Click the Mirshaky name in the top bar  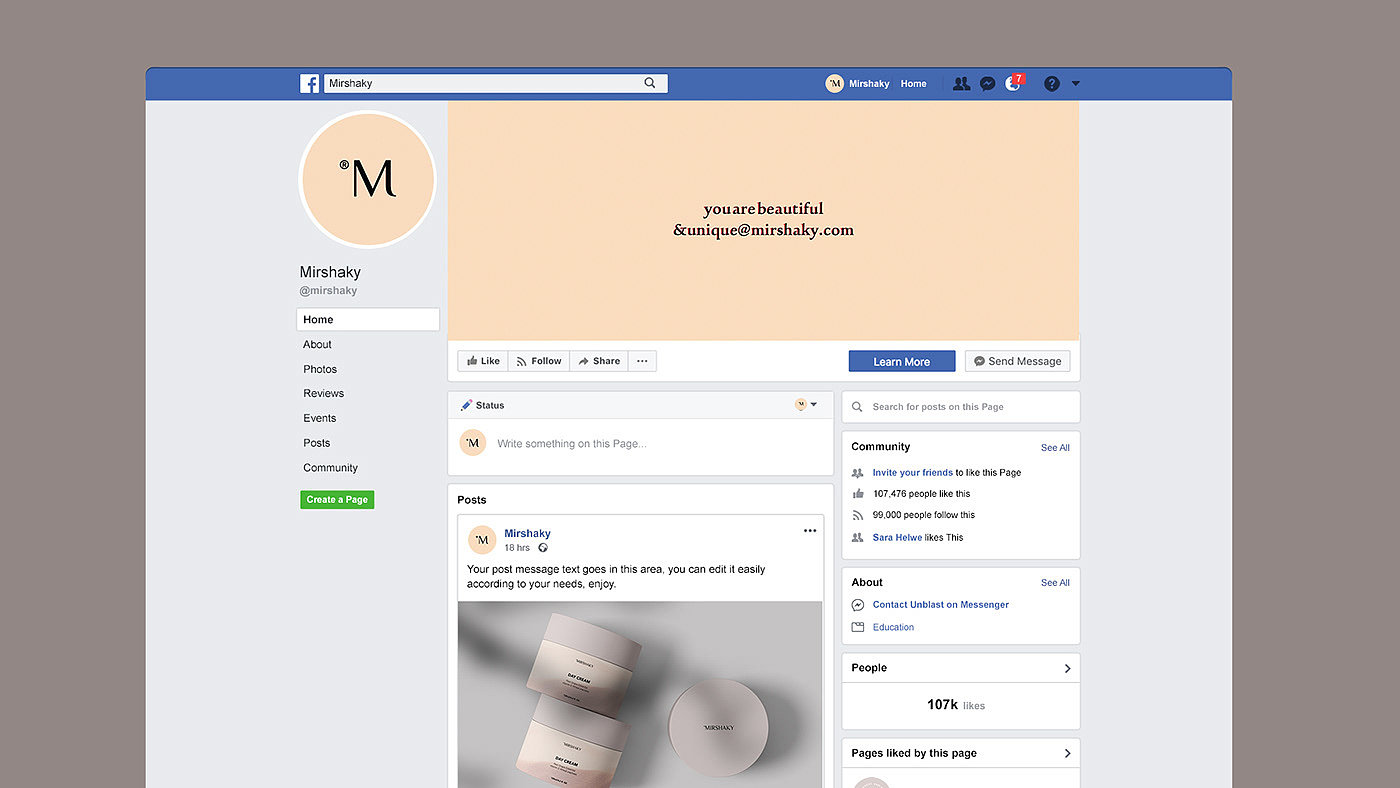869,84
